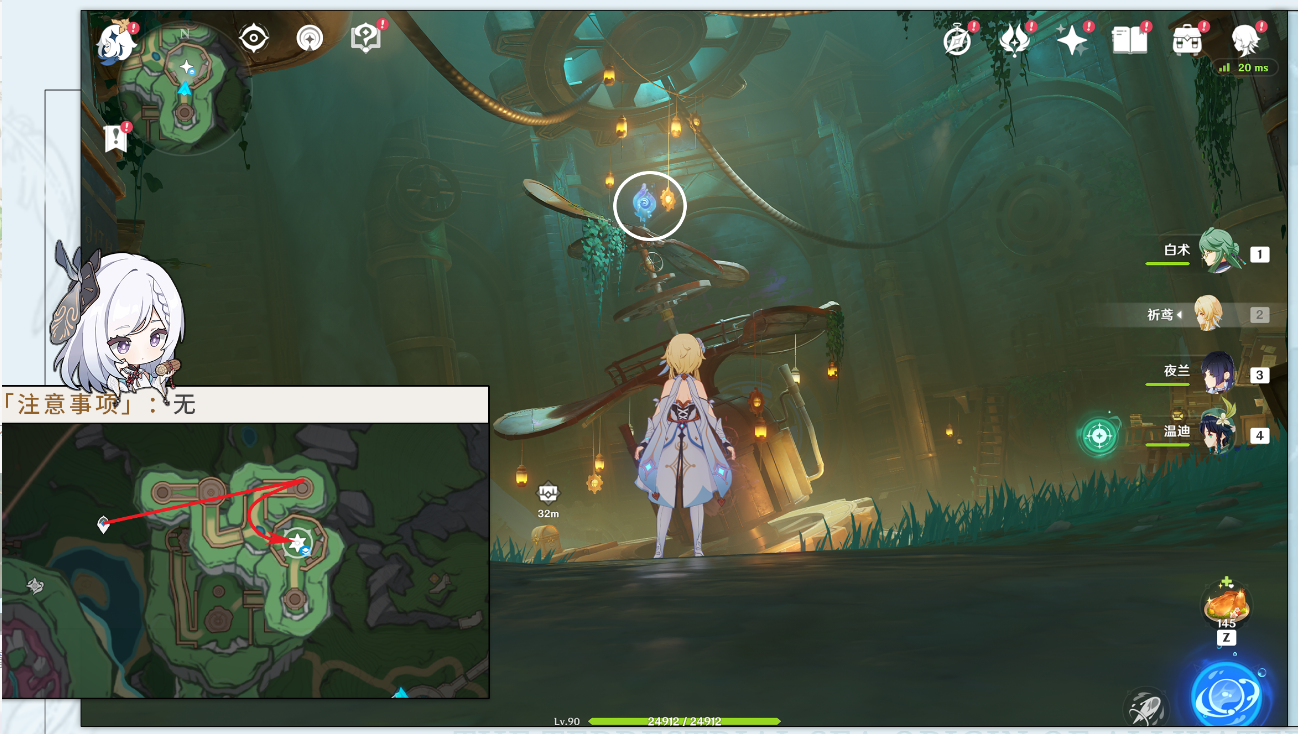Open the events compass icon

coord(958,40)
